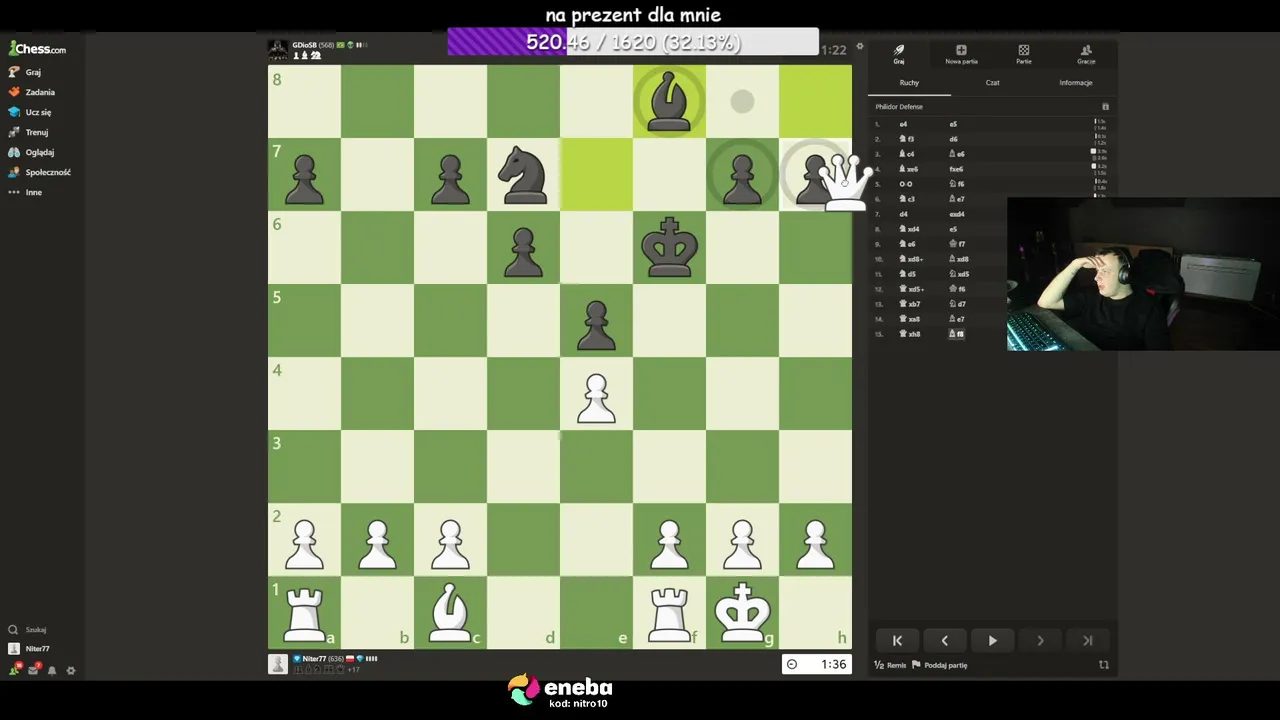Screen dimensions: 1280x720
Task: Open Społeczność in the left sidebar
Action: (40, 172)
